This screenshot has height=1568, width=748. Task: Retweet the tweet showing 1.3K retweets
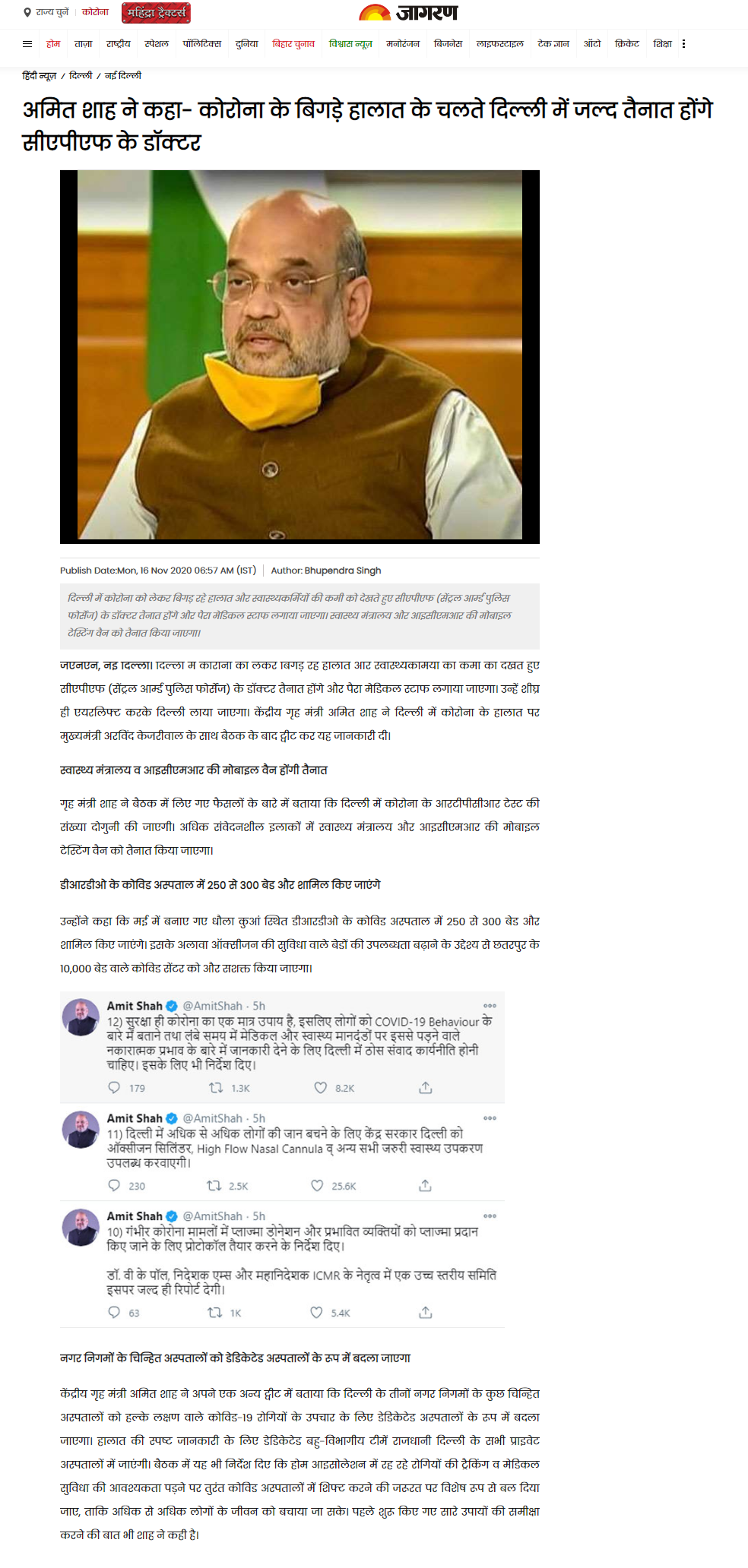tap(216, 1088)
